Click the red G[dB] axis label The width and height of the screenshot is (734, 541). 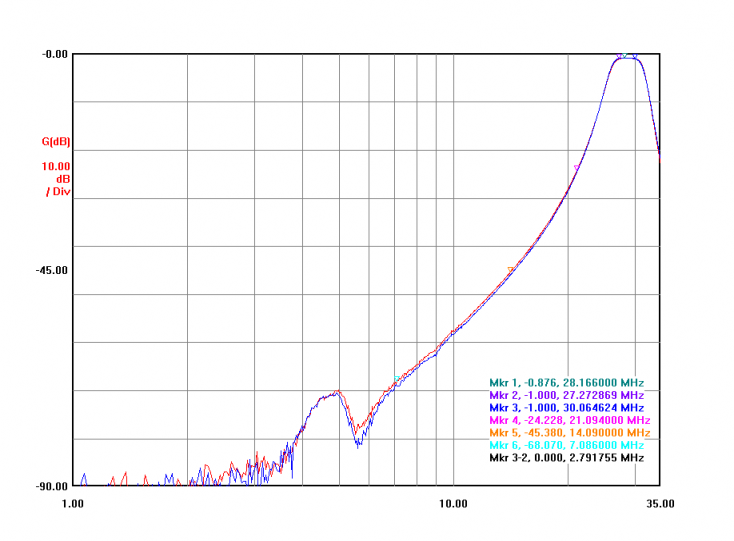(56, 141)
